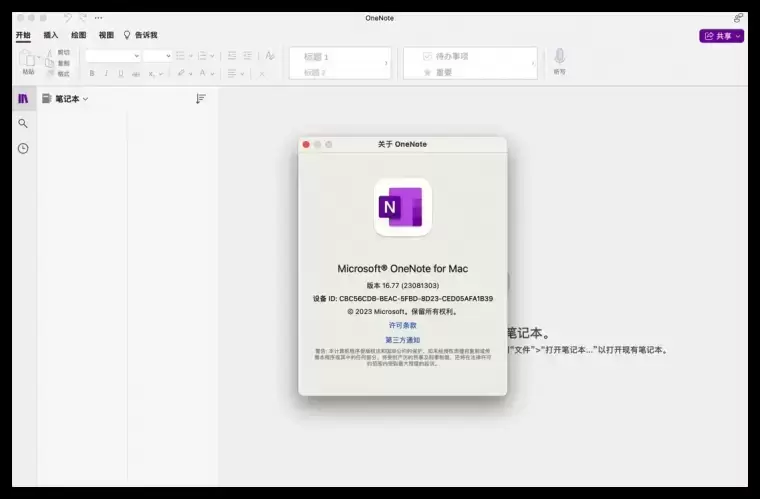Open the paste options arrow
Viewport: 760px width, 499px height.
(x=39, y=57)
